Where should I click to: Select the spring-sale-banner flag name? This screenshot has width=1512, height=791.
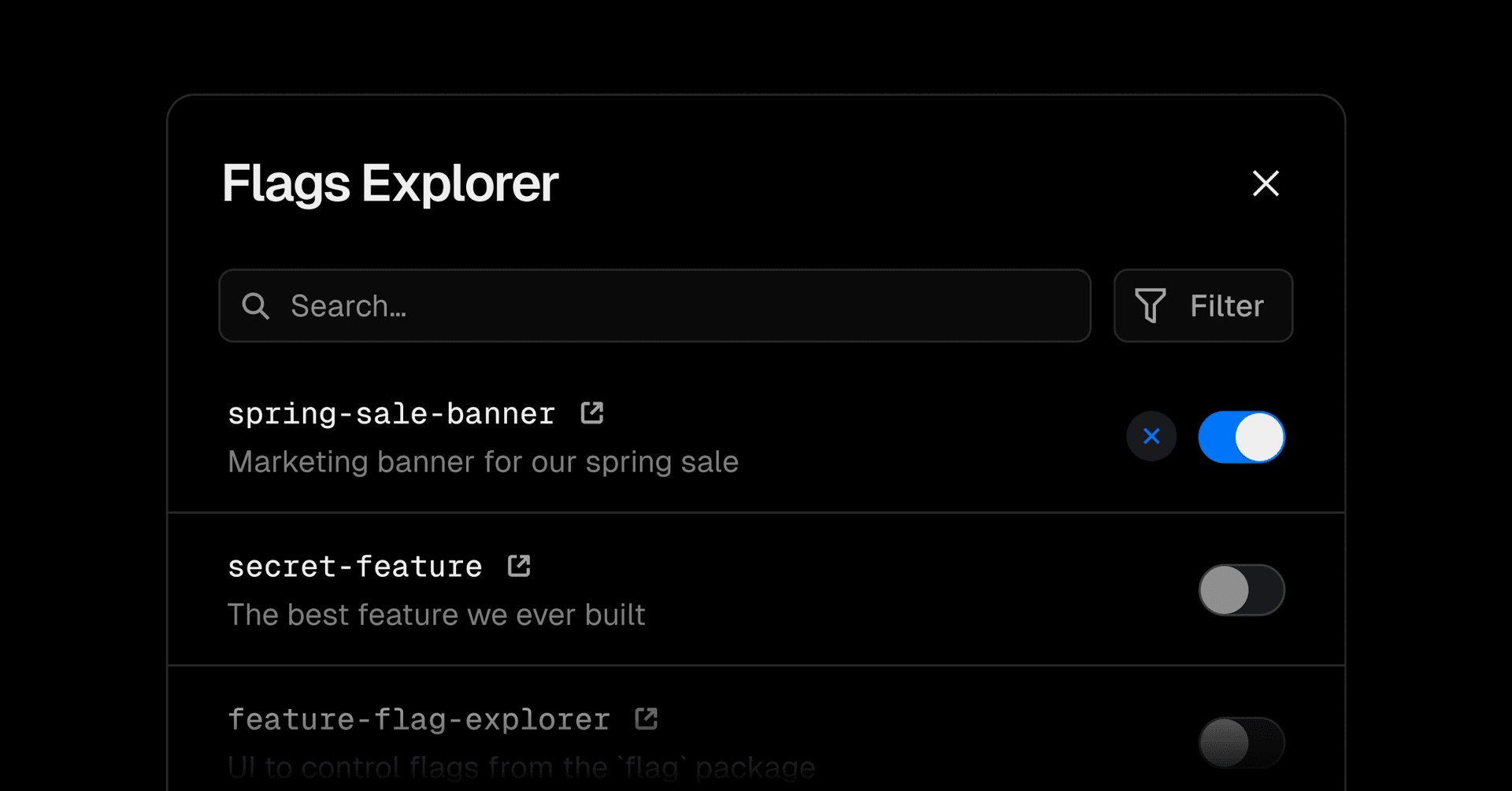391,414
